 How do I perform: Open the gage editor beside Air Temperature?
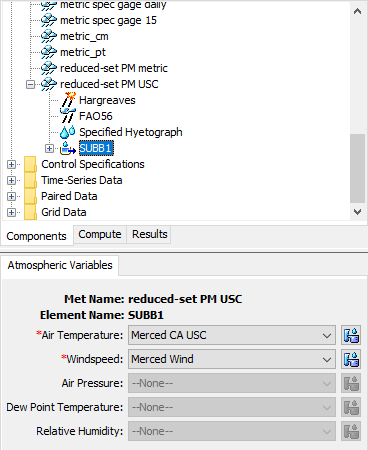[x=351, y=335]
